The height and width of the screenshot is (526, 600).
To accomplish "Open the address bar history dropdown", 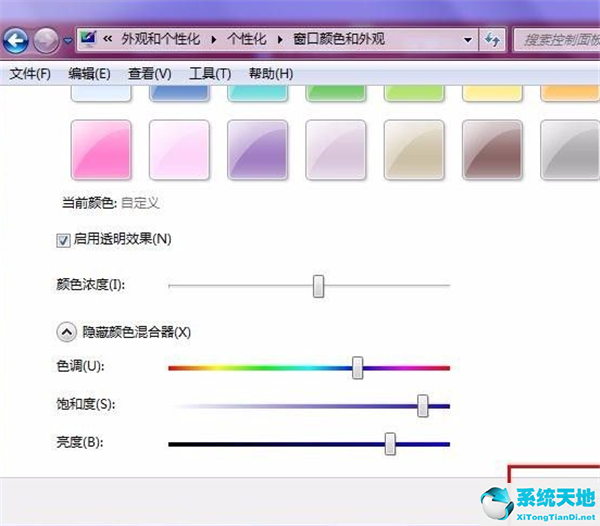I will 468,39.
